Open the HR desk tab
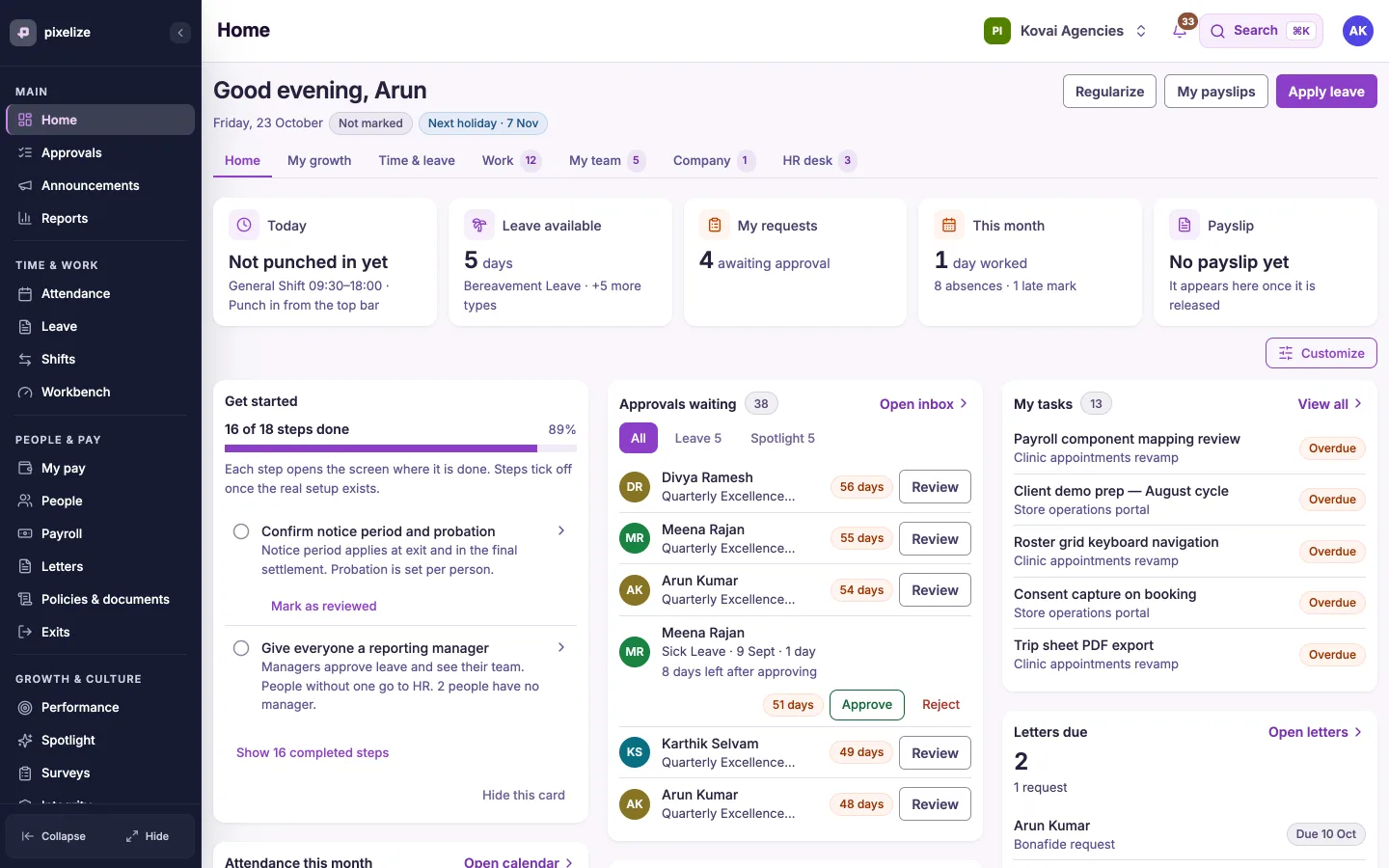 pos(819,160)
